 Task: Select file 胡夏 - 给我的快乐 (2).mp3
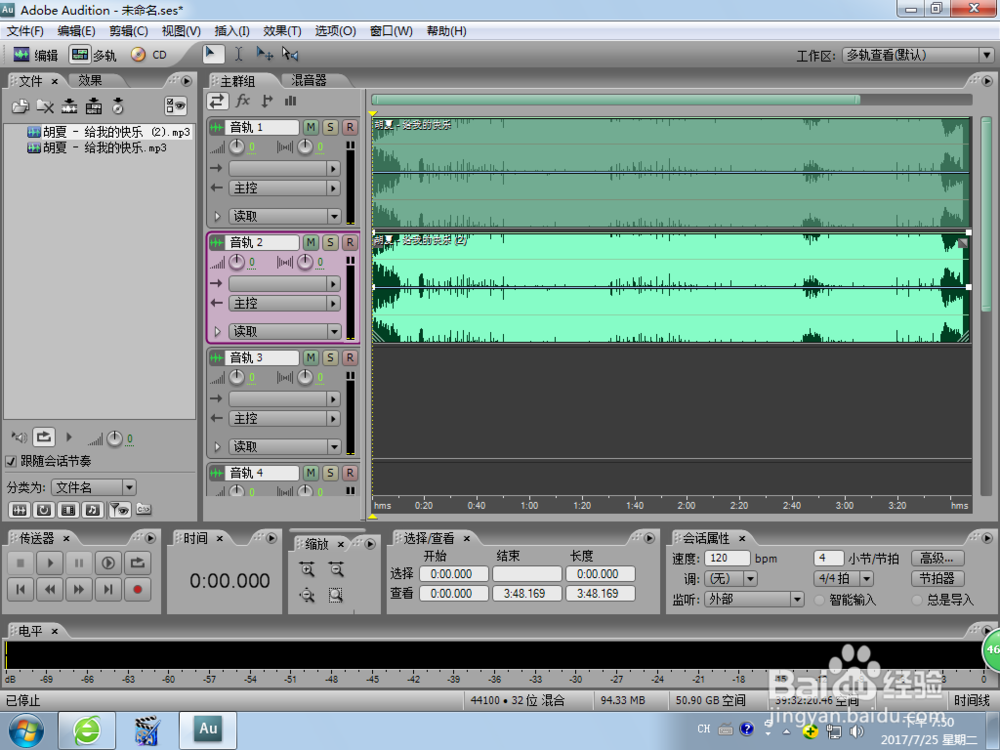pos(110,132)
